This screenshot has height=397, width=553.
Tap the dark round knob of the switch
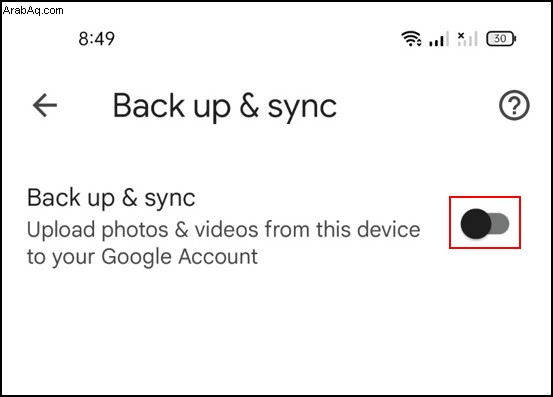tap(476, 224)
